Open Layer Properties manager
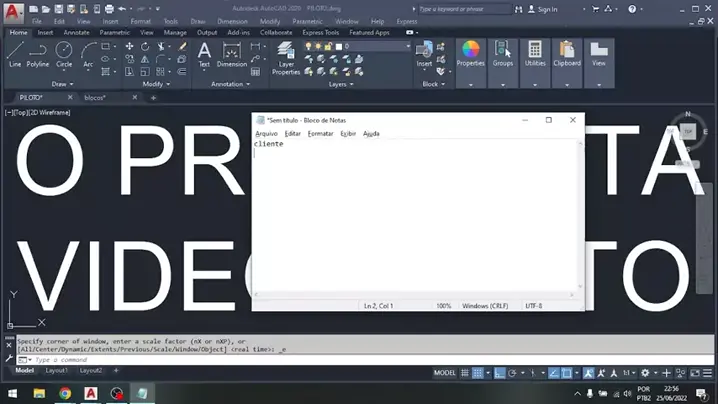Image resolution: width=718 pixels, height=404 pixels. 286,58
